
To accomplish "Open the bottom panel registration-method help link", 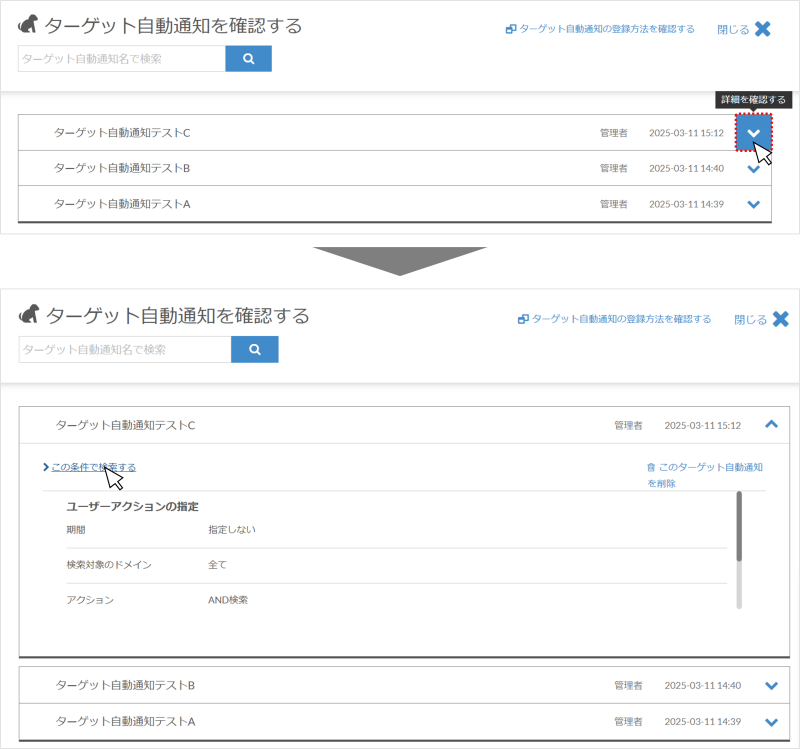I will click(614, 319).
